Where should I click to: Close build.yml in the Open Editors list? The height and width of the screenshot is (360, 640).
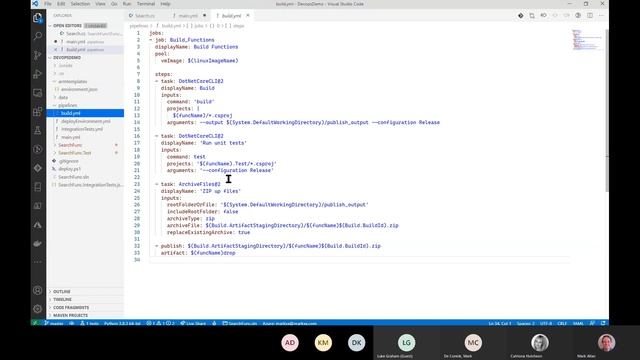click(56, 49)
